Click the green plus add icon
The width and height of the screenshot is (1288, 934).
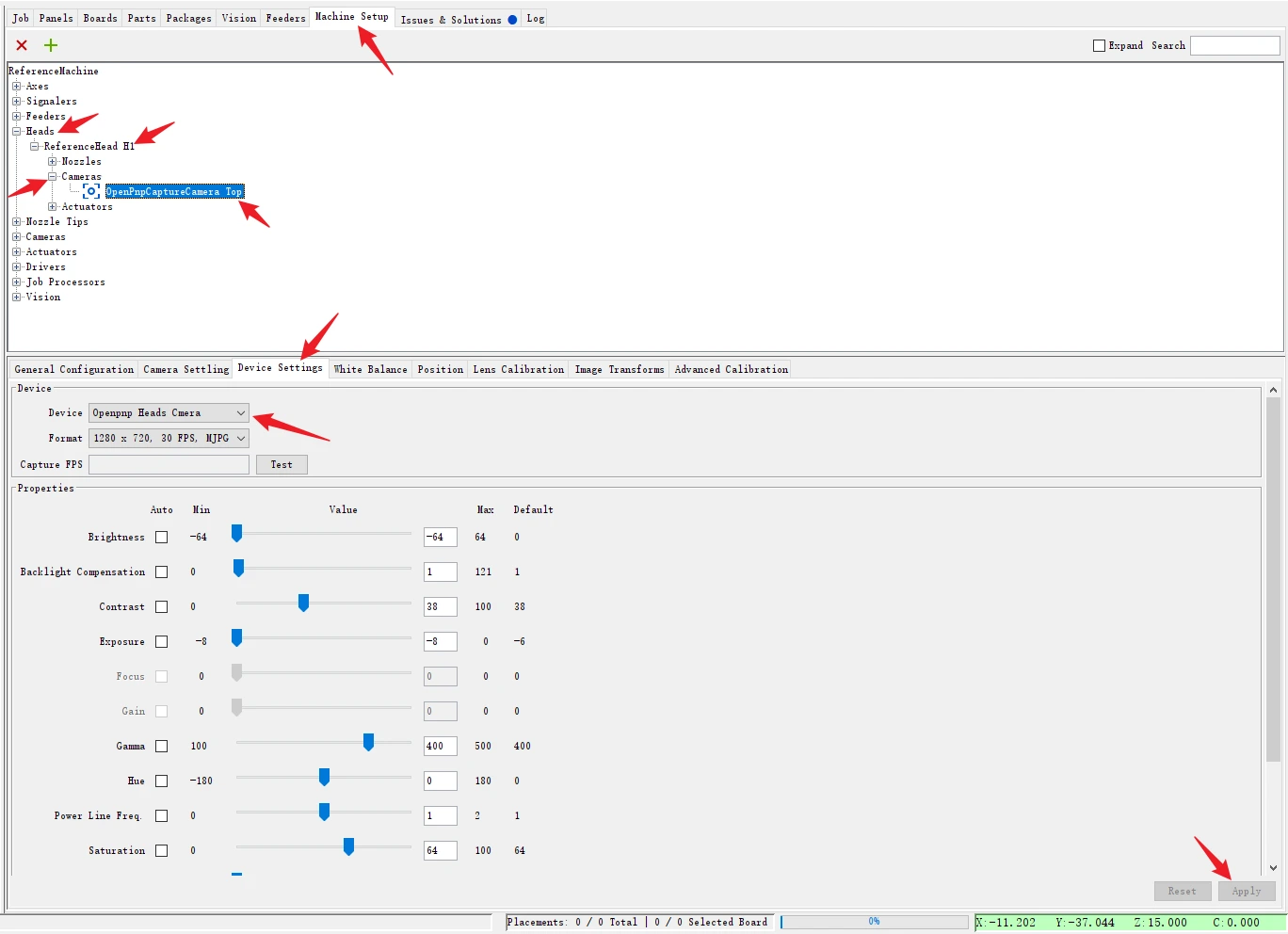(51, 45)
